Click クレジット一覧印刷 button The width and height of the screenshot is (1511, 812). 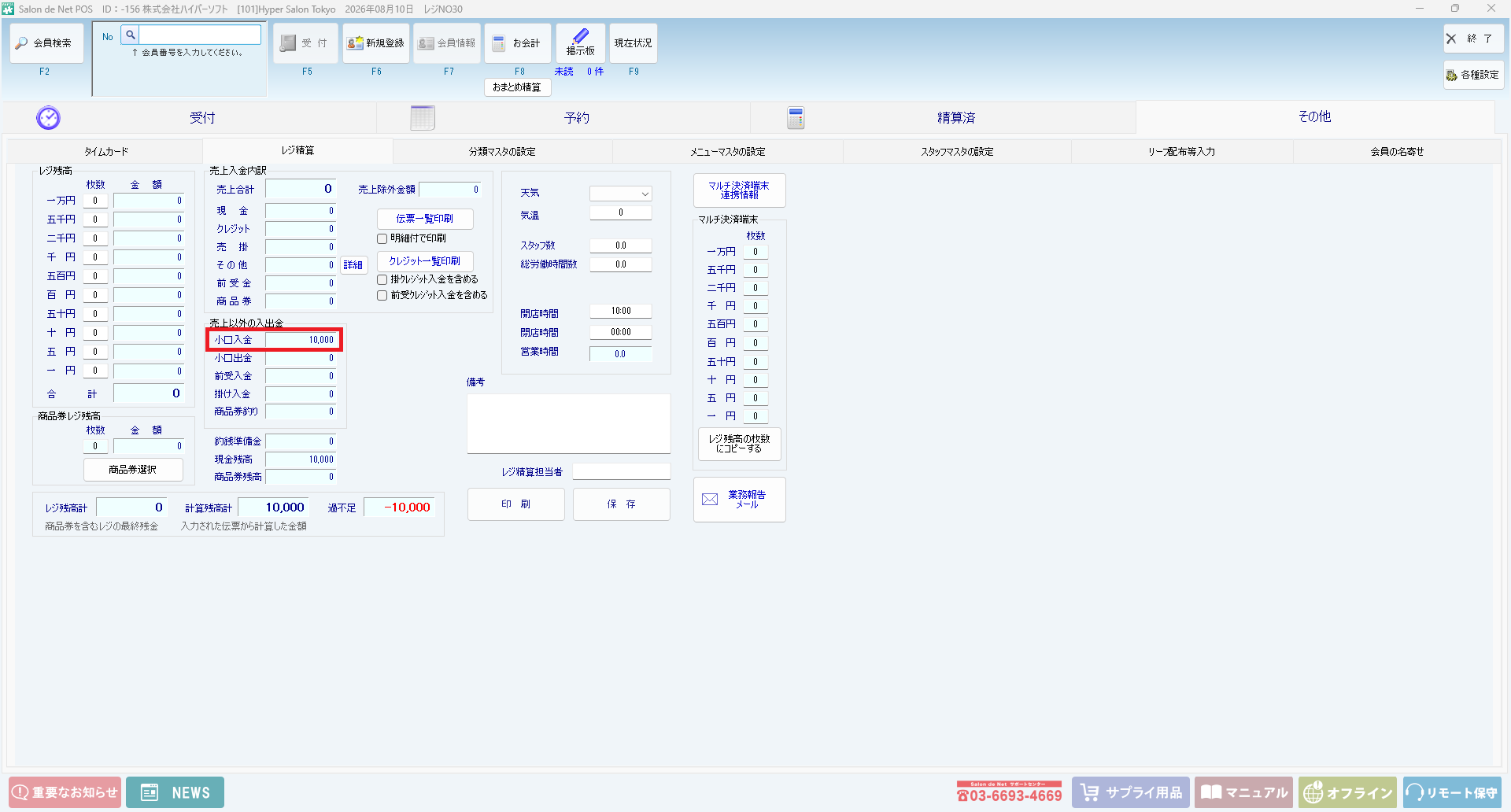click(x=425, y=261)
